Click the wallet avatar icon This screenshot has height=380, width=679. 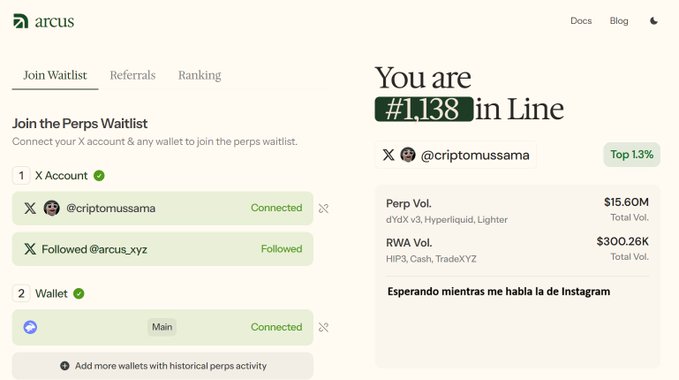pos(30,327)
